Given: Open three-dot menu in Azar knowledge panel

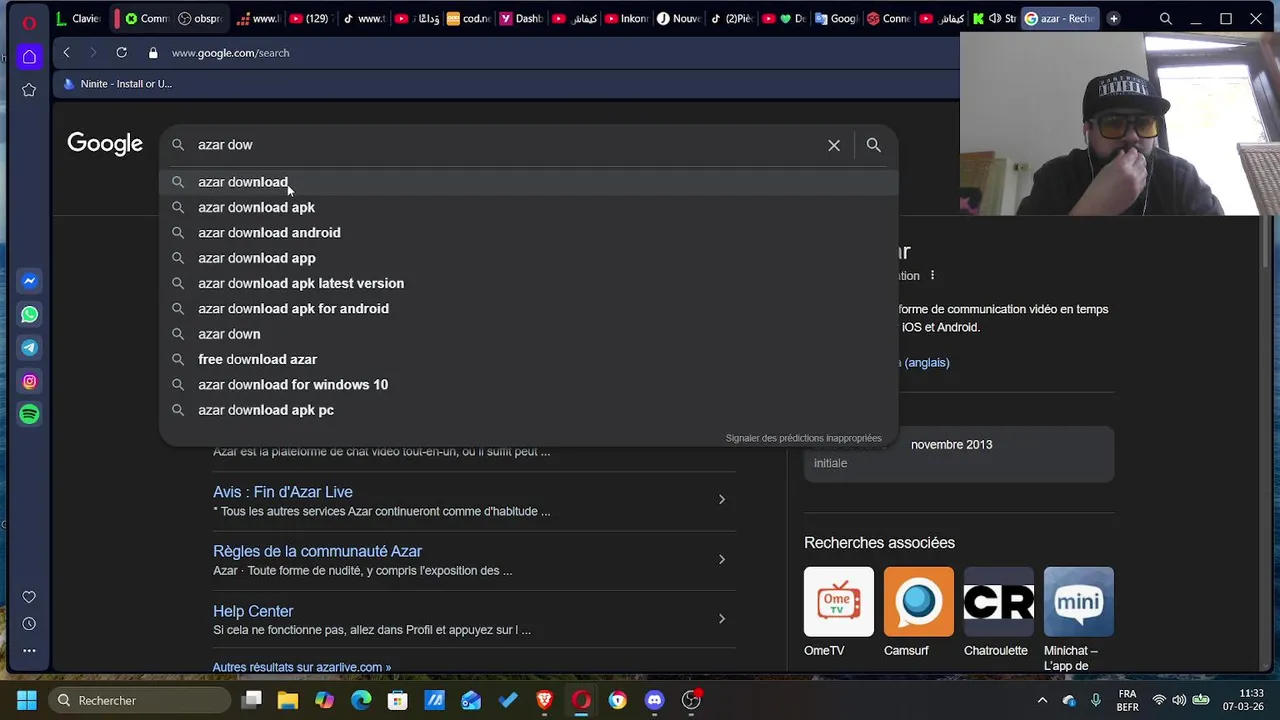Looking at the screenshot, I should (x=932, y=275).
